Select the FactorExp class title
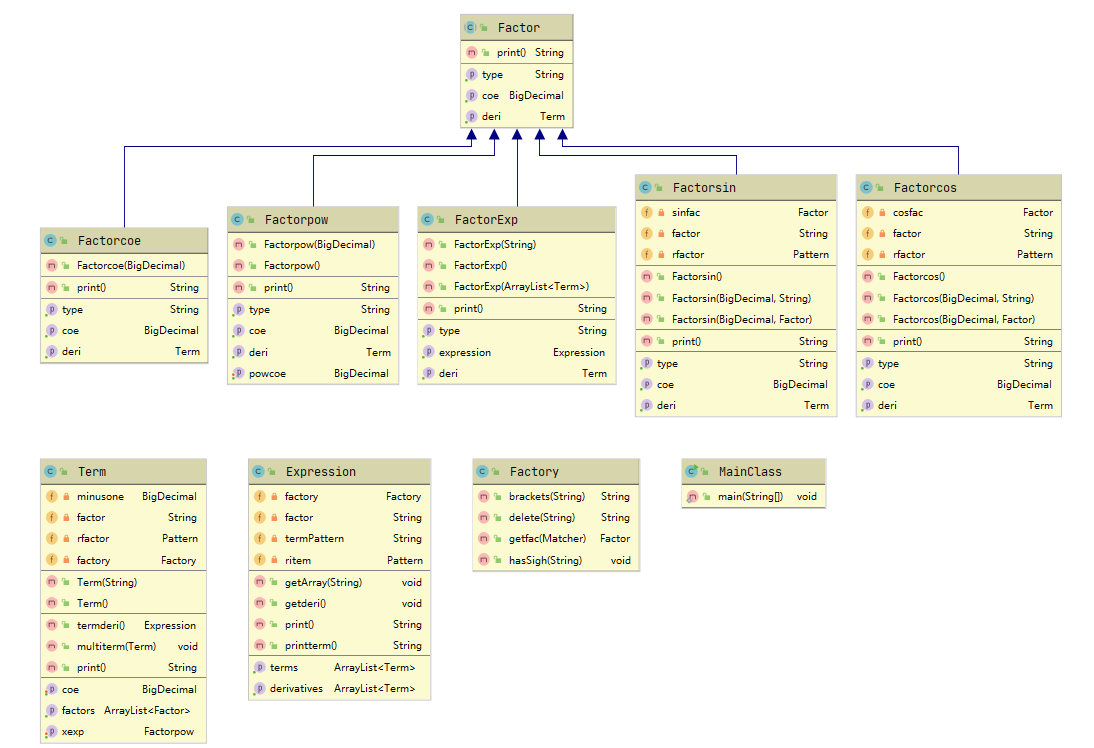This screenshot has height=748, width=1094. pyautogui.click(x=486, y=219)
